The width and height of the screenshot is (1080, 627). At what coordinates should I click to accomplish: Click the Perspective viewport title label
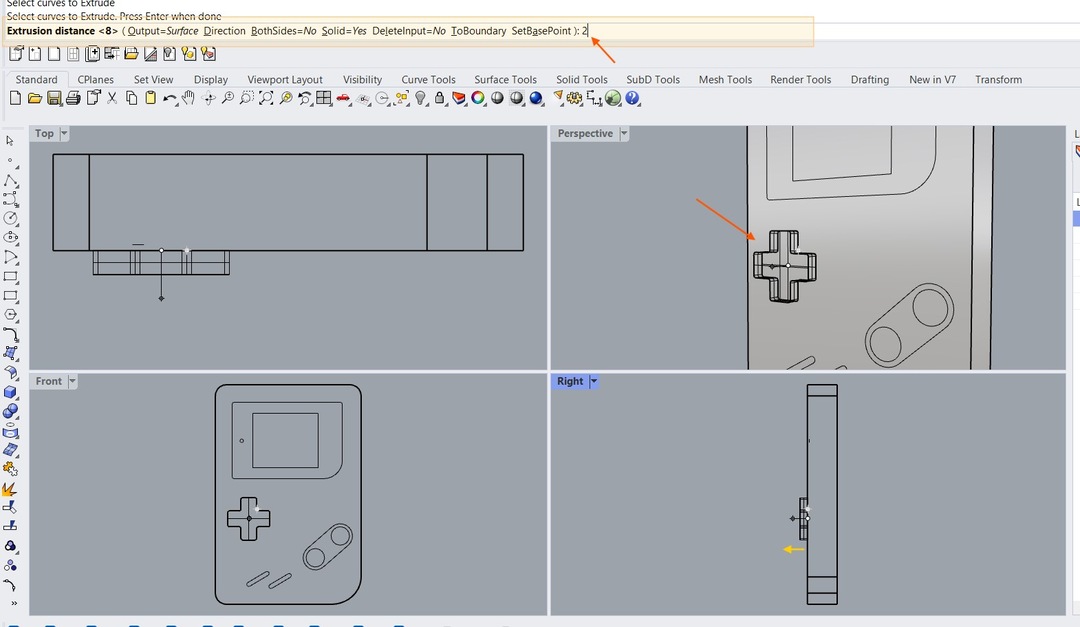click(x=585, y=134)
